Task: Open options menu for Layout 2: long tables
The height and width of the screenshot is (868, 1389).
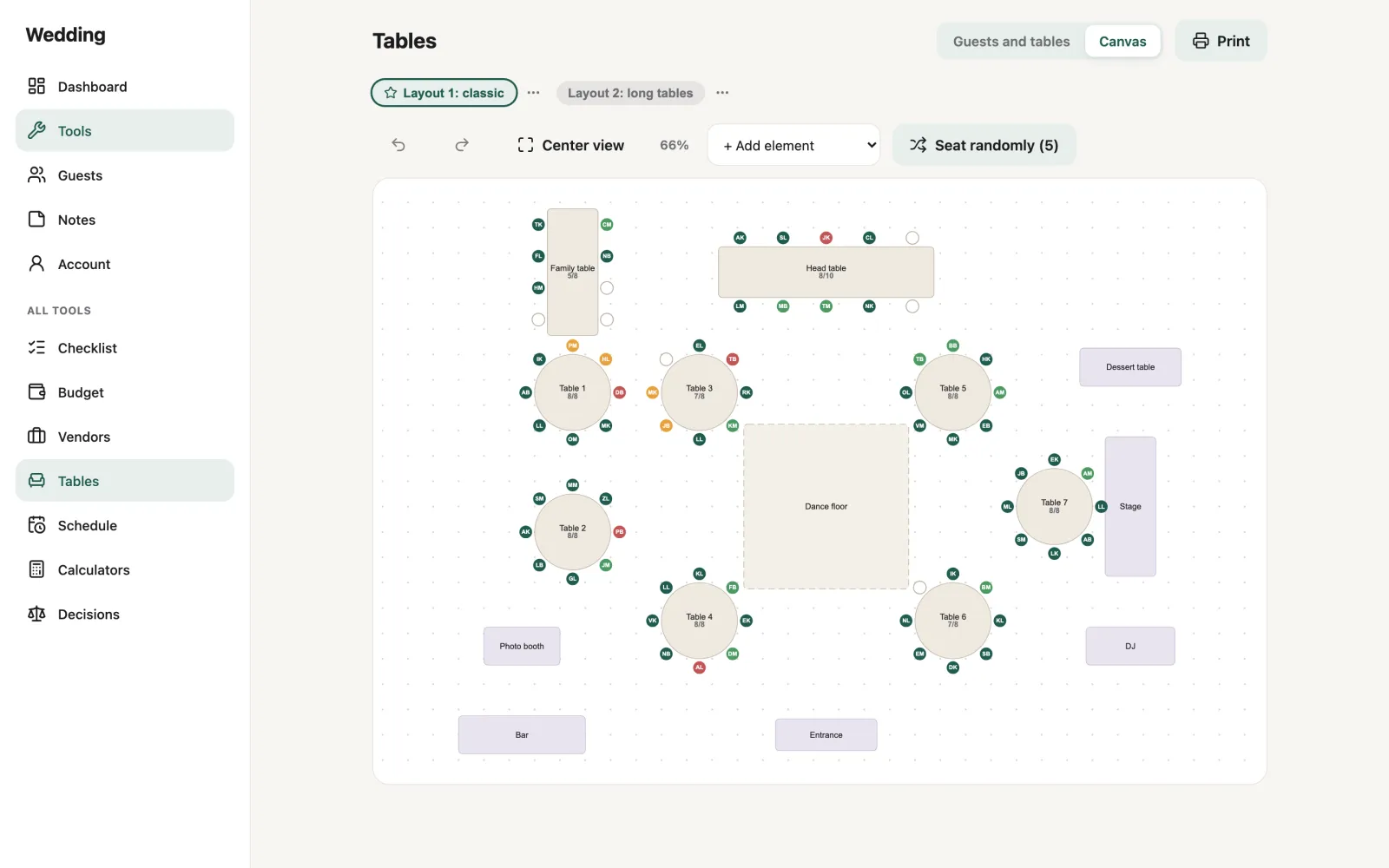Action: point(722,93)
